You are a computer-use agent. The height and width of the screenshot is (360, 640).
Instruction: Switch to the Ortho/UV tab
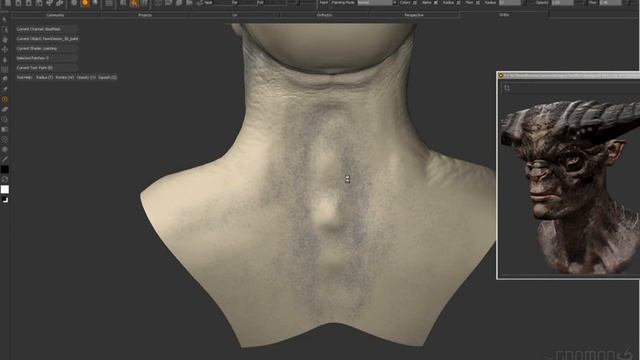pos(324,15)
